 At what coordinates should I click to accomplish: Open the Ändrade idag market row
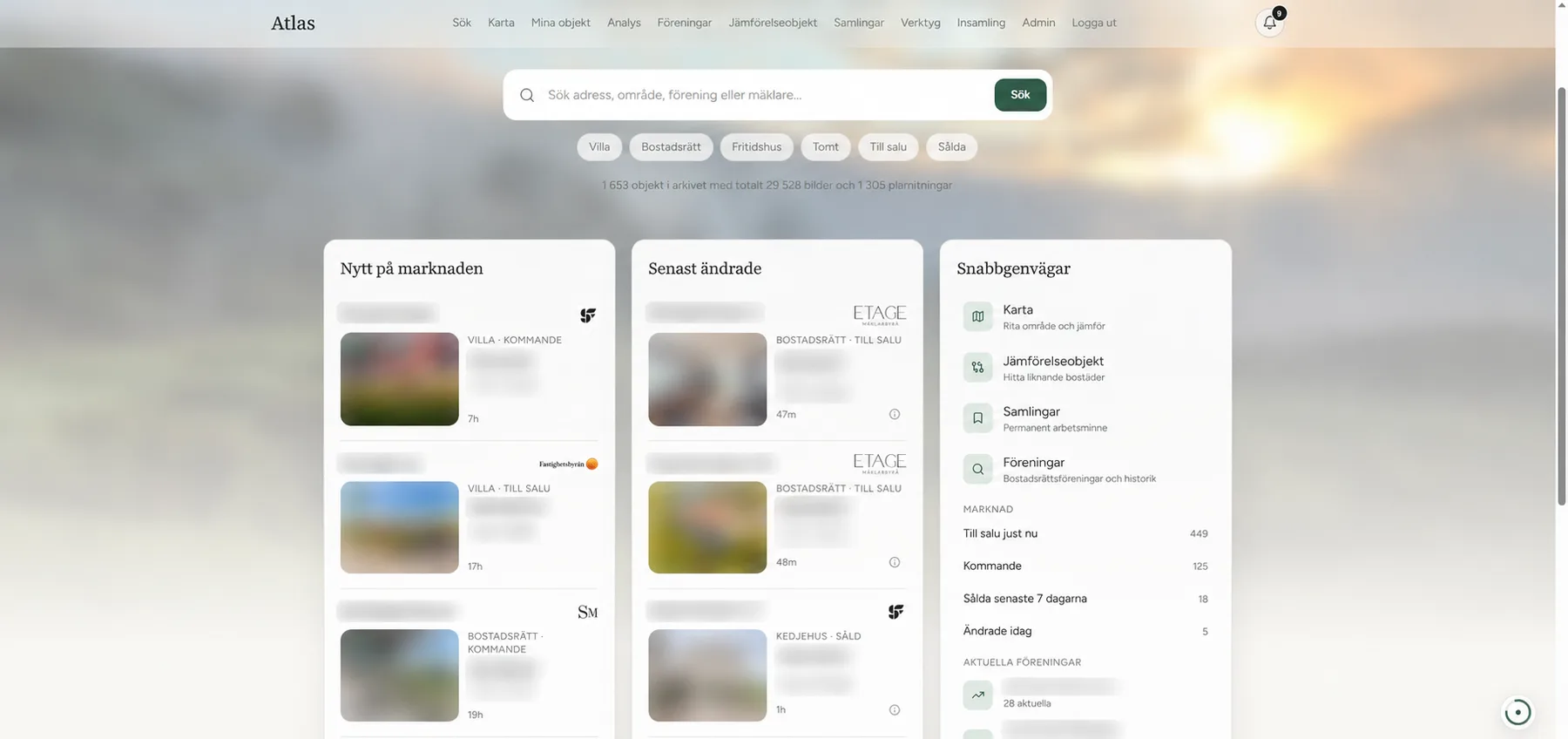pyautogui.click(x=1085, y=631)
